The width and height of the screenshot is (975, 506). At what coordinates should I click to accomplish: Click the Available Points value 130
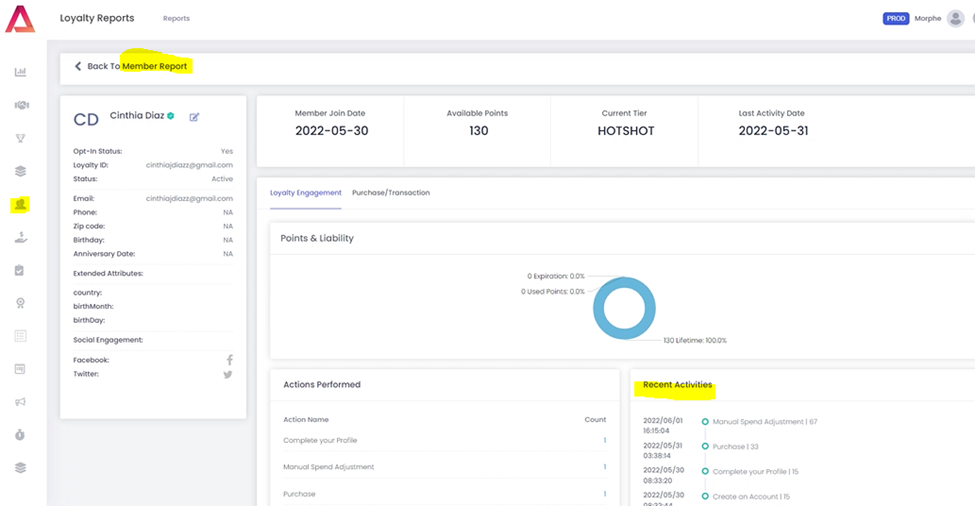coord(479,131)
